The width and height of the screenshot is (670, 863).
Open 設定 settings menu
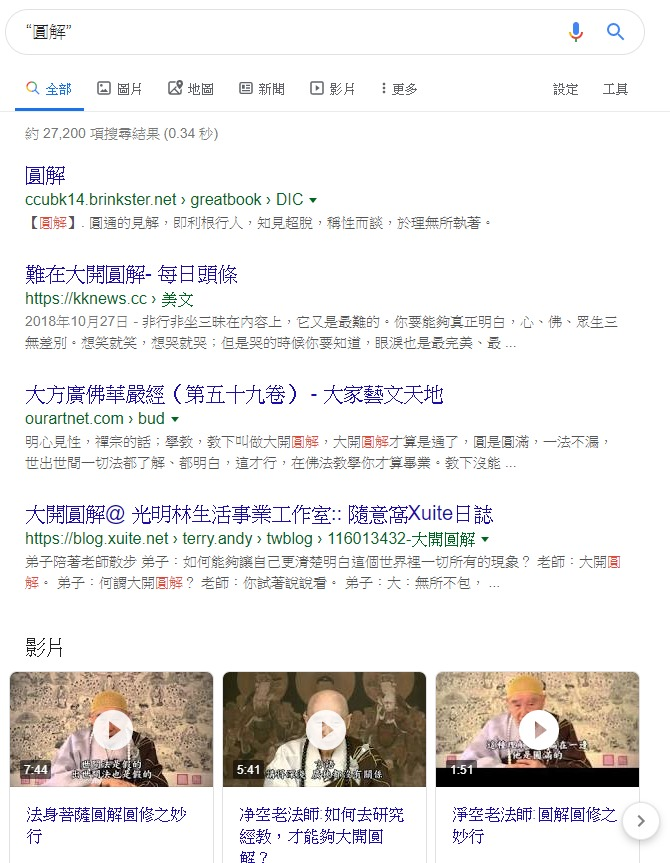pyautogui.click(x=565, y=89)
